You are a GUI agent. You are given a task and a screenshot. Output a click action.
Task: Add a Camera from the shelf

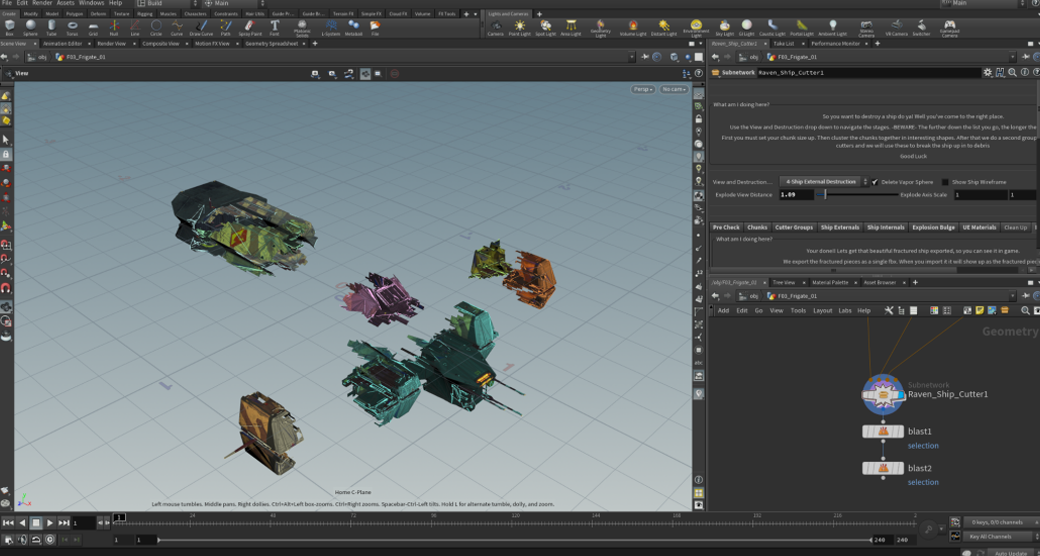click(495, 28)
